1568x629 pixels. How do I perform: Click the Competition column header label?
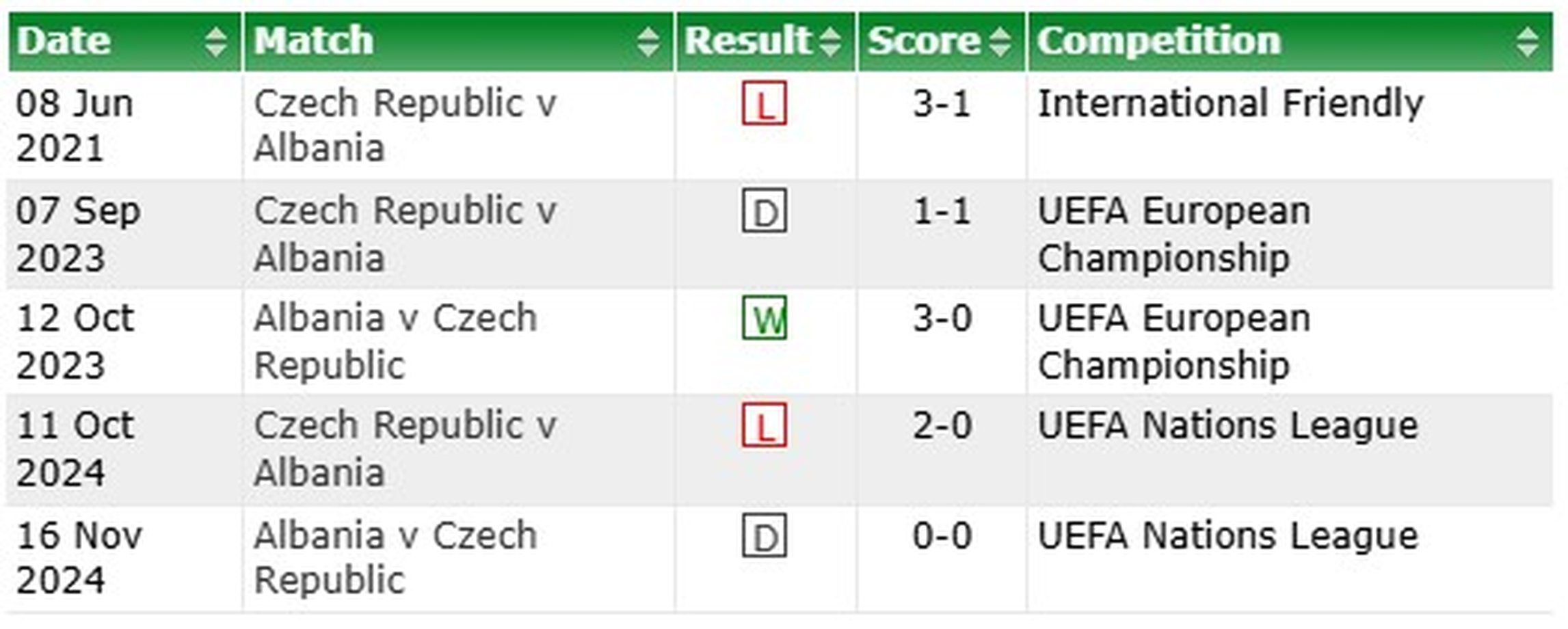(x=1158, y=41)
